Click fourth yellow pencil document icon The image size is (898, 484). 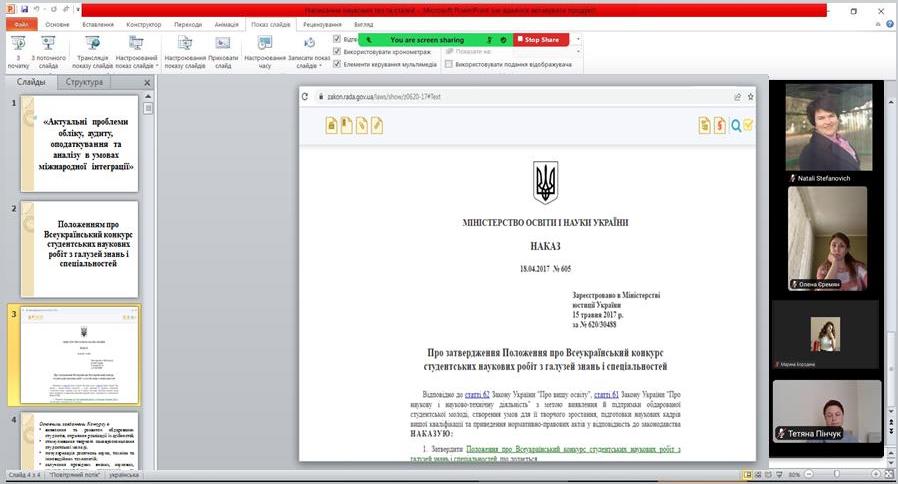pos(376,125)
